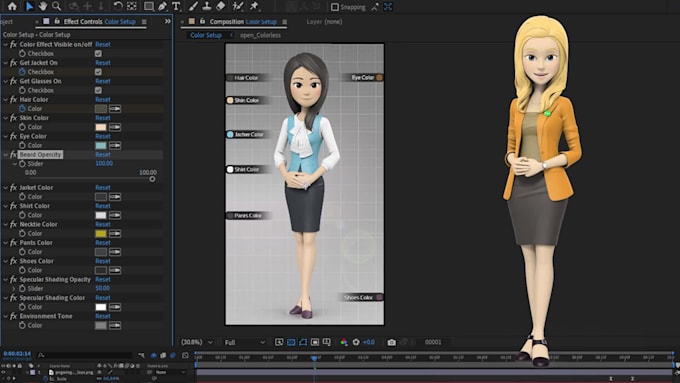Select the Pen tool
The image size is (680, 383).
(x=162, y=6)
